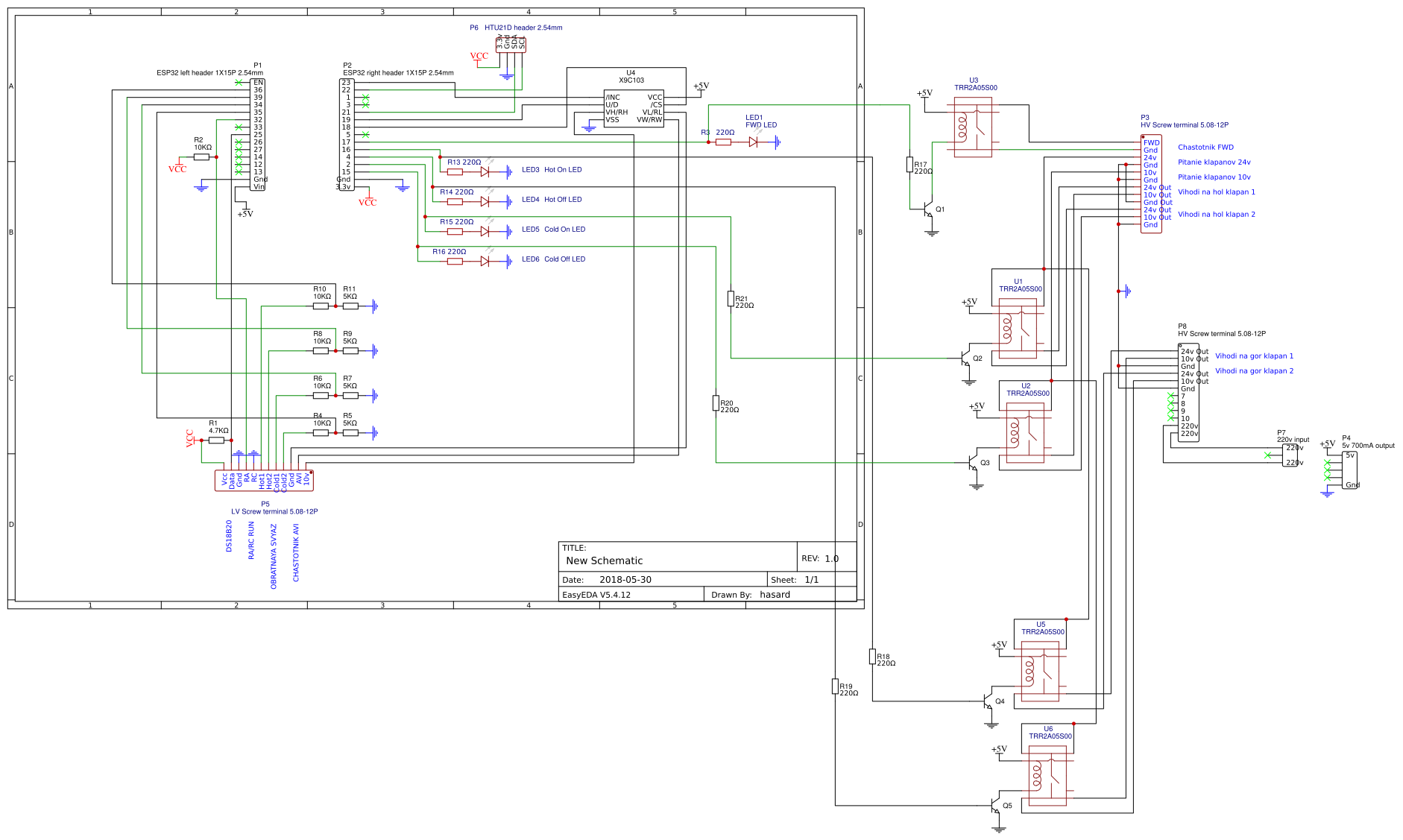Click the LED1 FWD LED diode symbol
This screenshot has height=840, width=1403.
pos(754,142)
